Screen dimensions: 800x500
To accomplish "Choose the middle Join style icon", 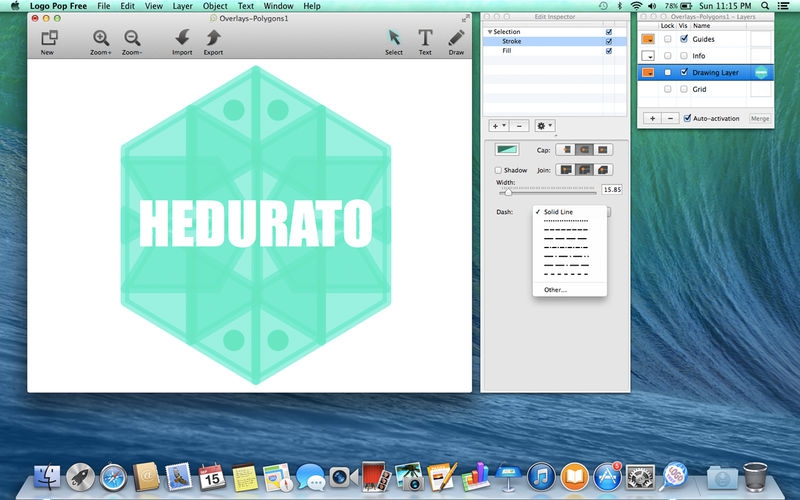I will (584, 169).
